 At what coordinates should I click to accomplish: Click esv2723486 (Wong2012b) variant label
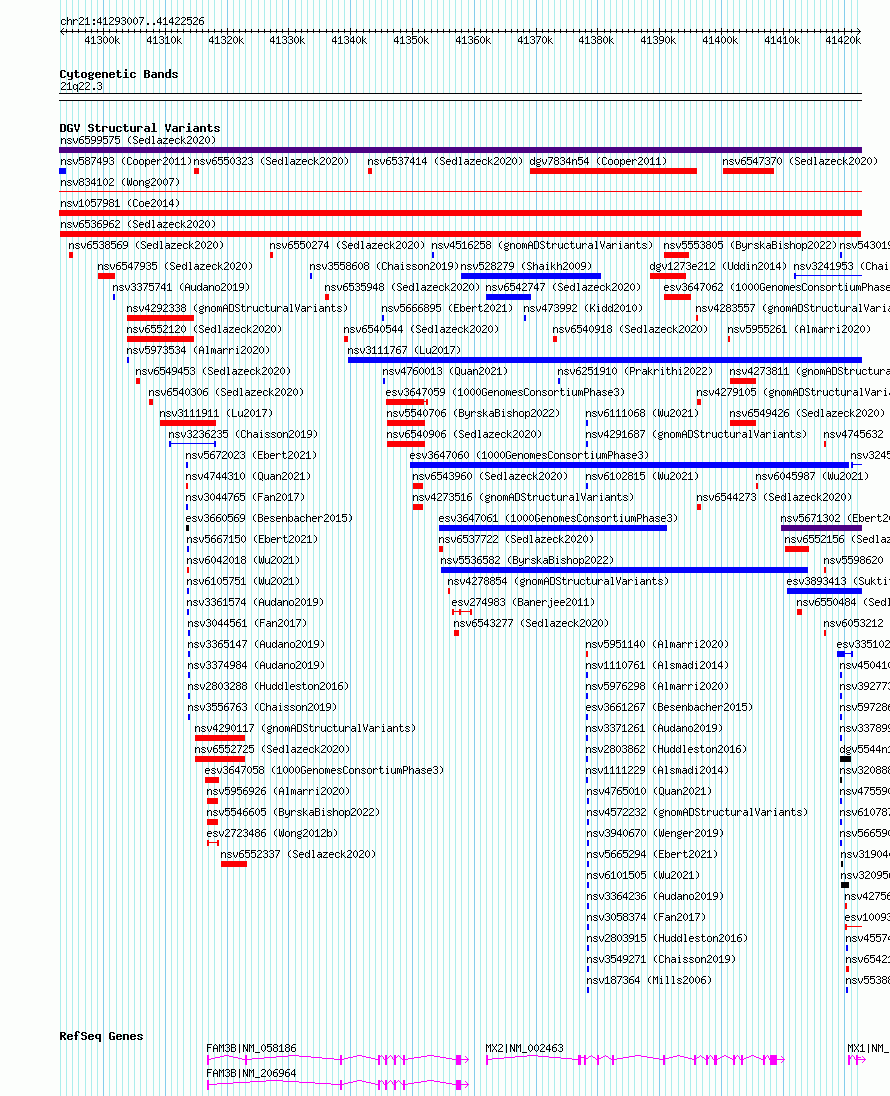[272, 832]
